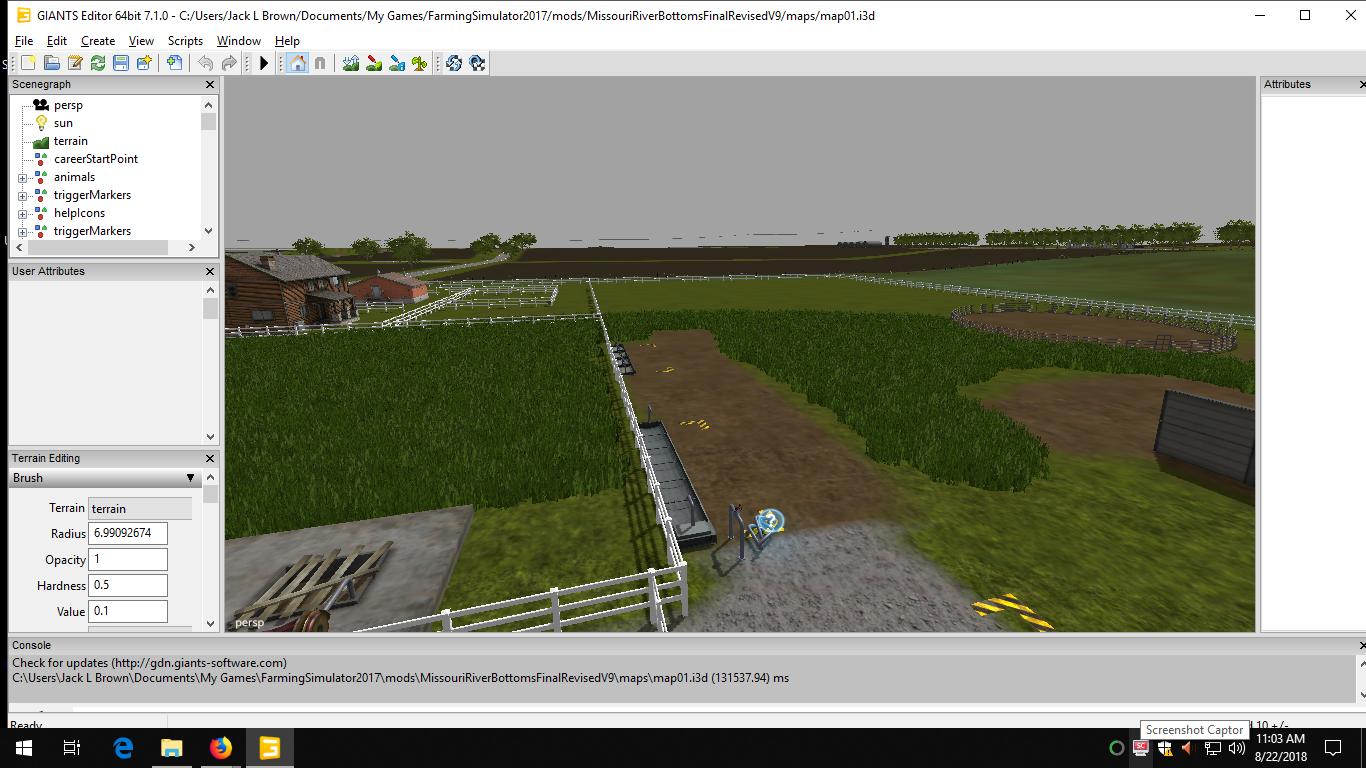This screenshot has height=768, width=1366.
Task: Click the Radius input field
Action: [x=128, y=534]
